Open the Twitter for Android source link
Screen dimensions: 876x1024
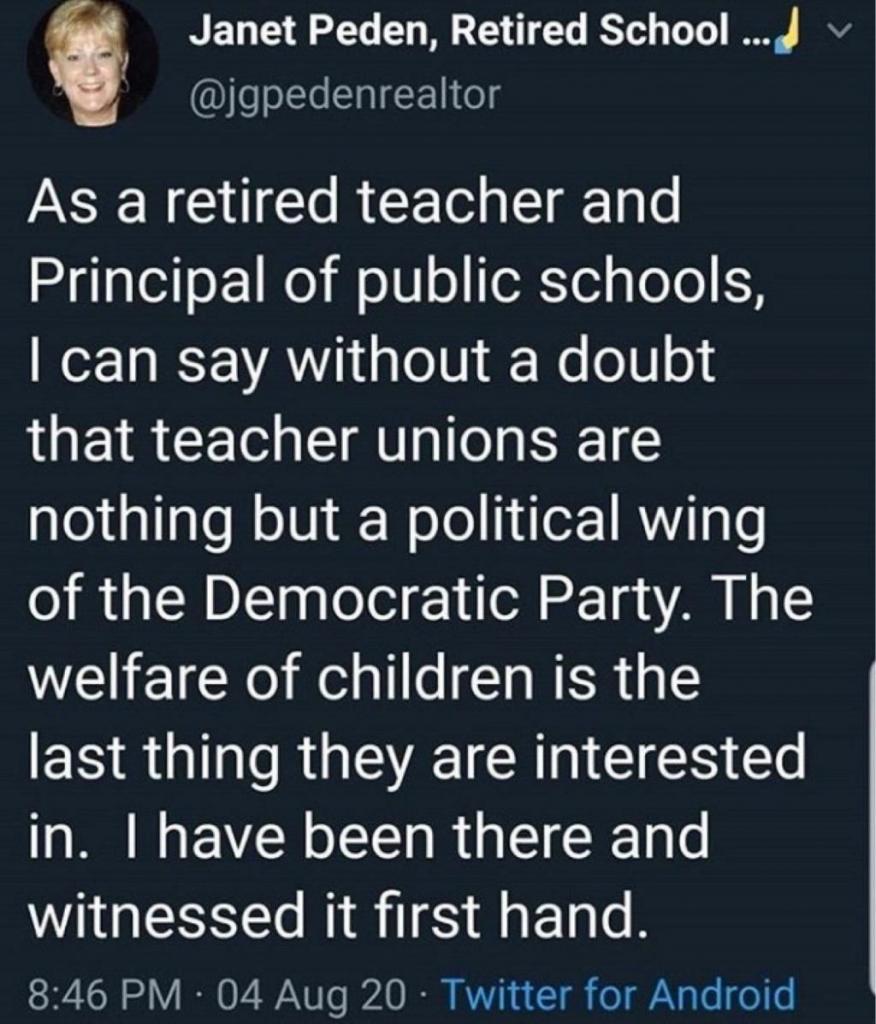618,995
